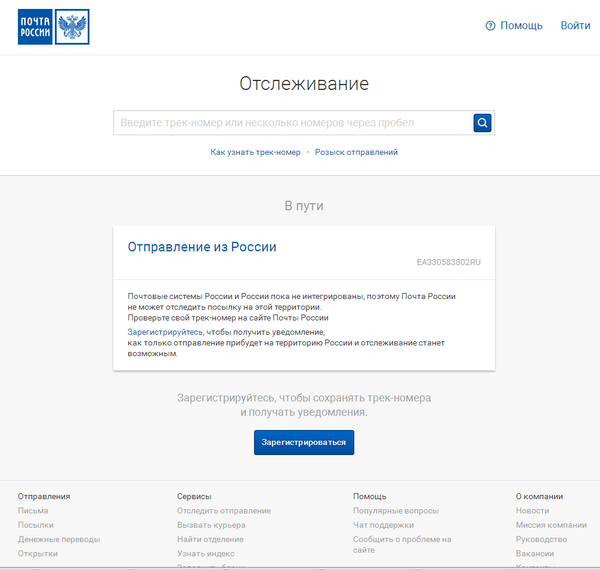Open footer link Найти отделение
Screen dimensions: 600x570
(x=210, y=539)
